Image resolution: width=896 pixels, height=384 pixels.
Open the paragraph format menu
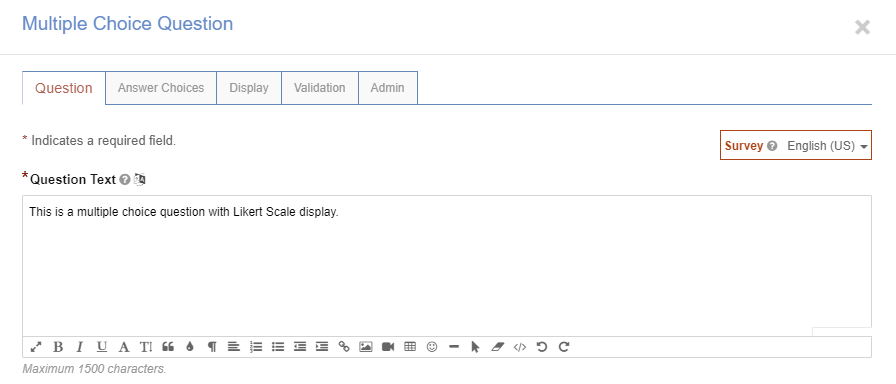point(212,347)
